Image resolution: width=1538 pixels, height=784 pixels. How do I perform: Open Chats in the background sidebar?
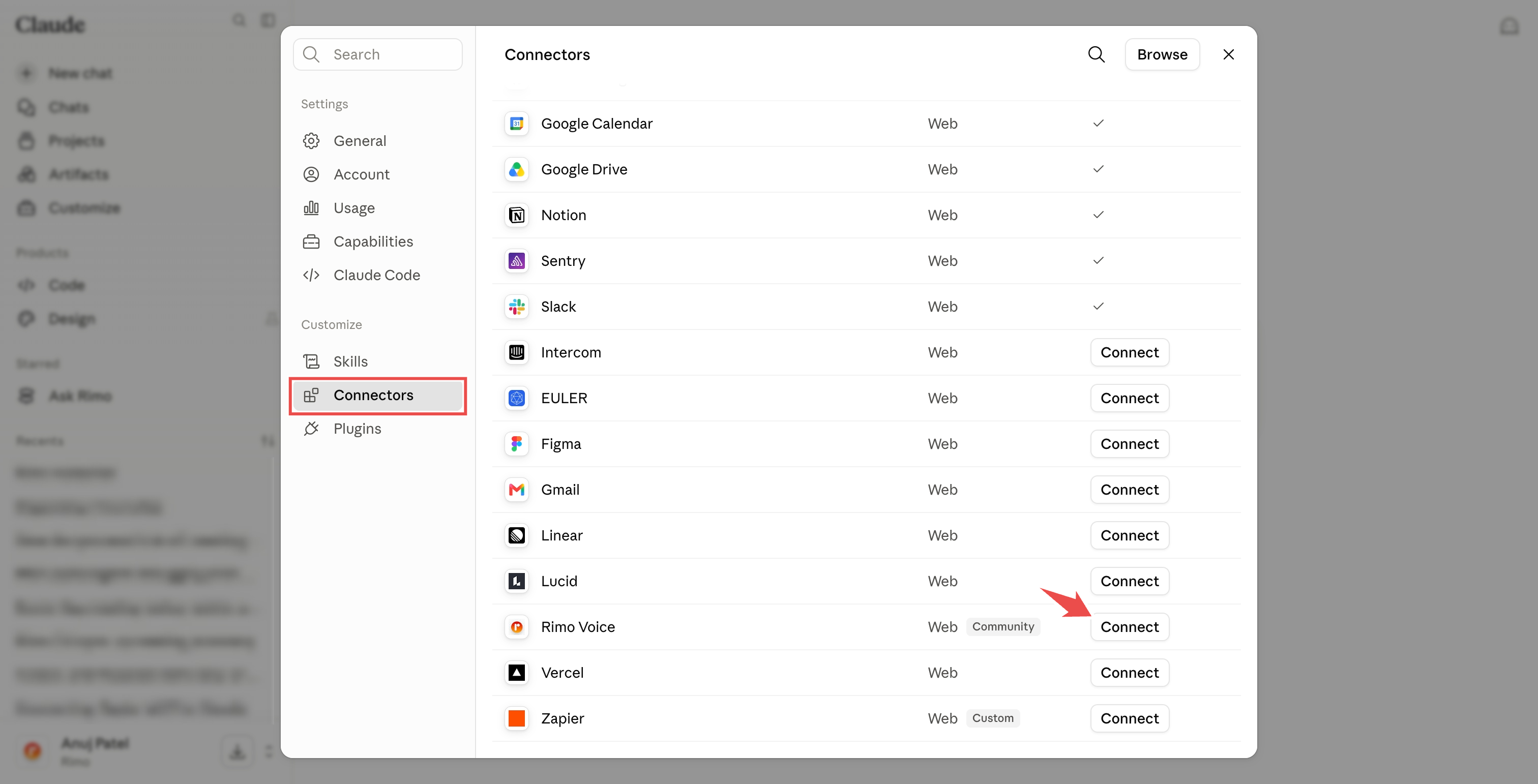pos(54,107)
